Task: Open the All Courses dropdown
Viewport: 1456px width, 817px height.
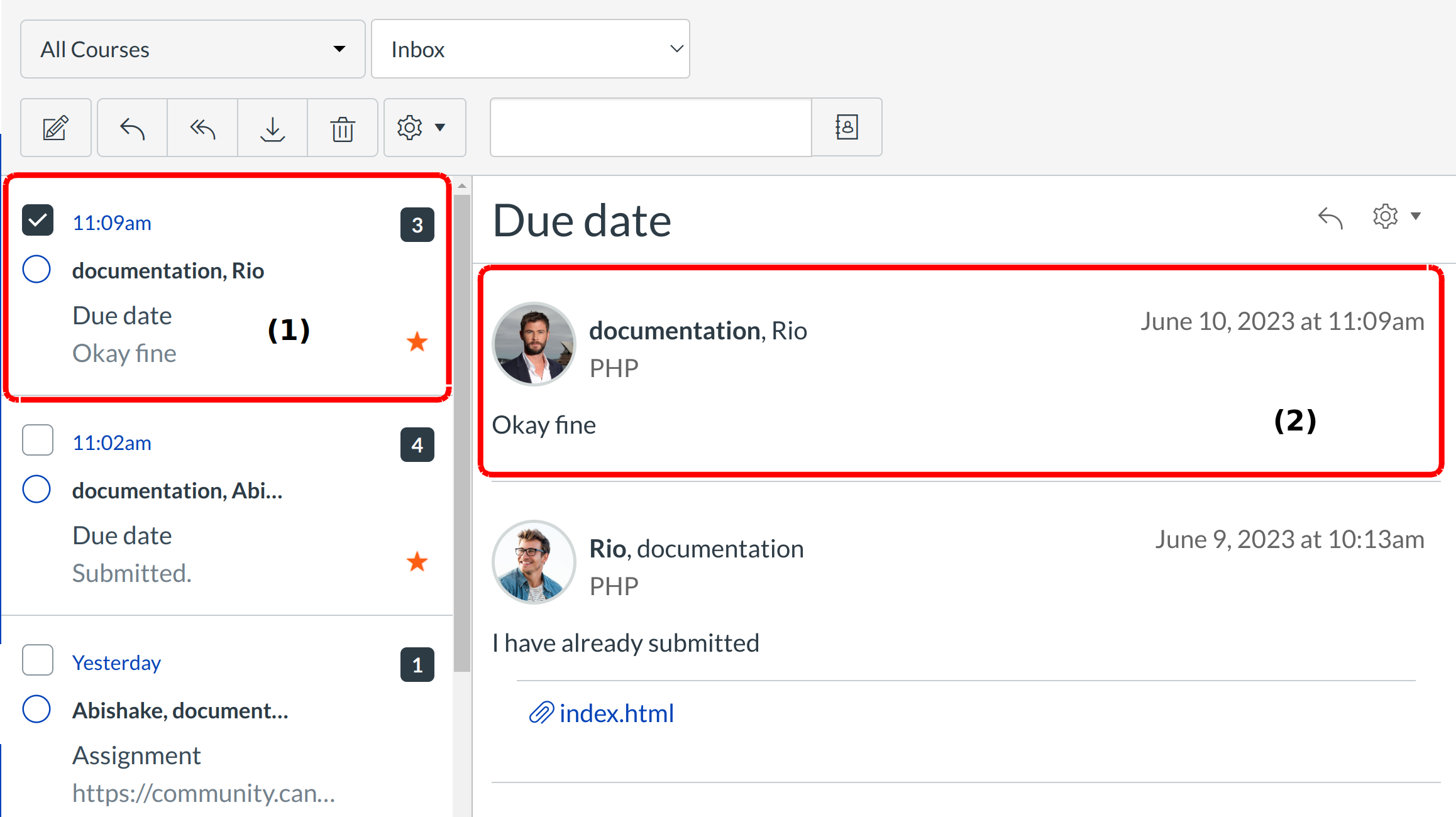Action: pyautogui.click(x=192, y=49)
